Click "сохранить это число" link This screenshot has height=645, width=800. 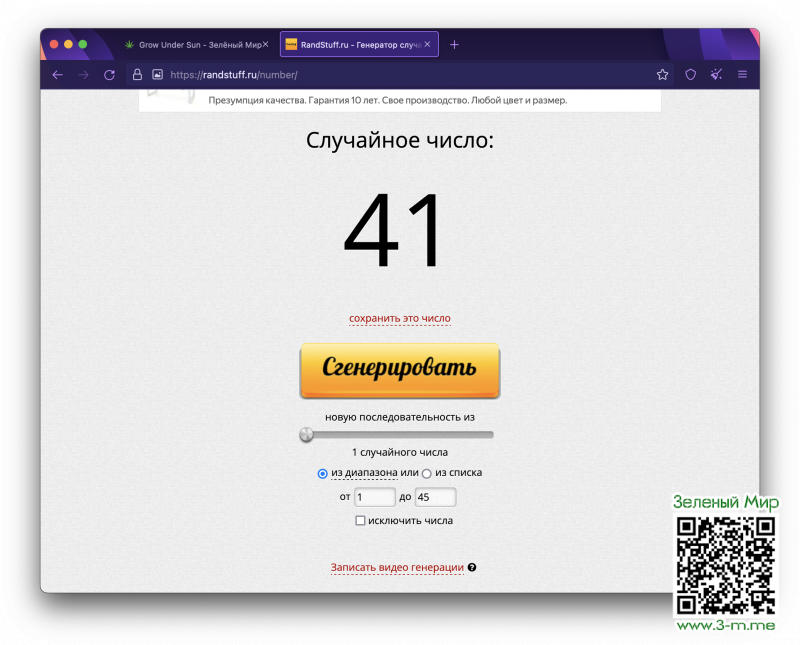[399, 319]
